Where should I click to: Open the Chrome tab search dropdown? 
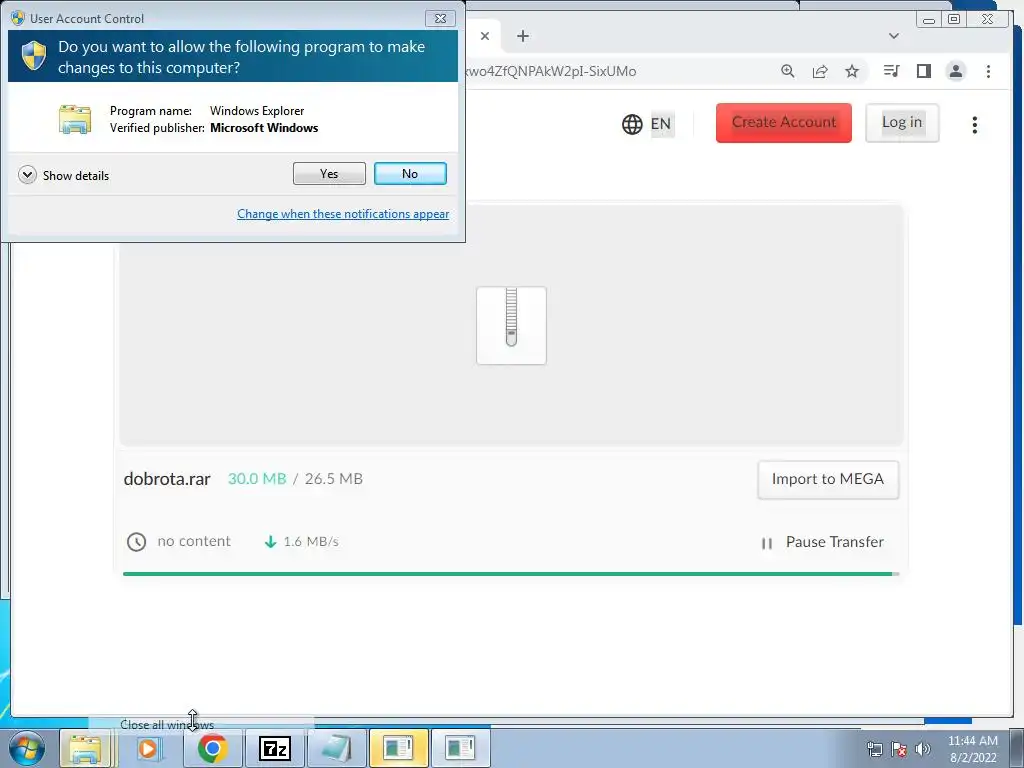point(894,36)
